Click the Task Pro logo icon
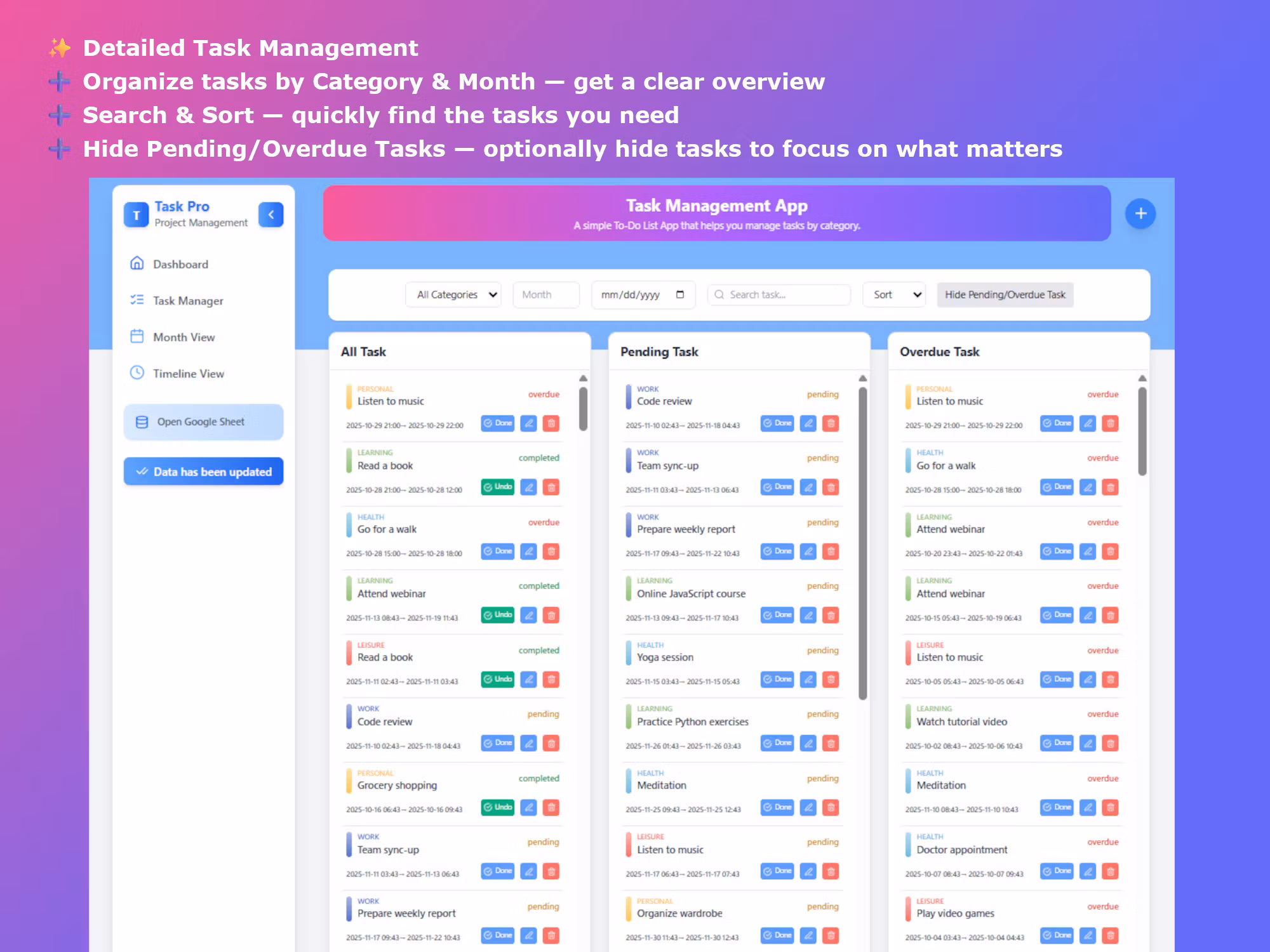Viewport: 1270px width, 952px height. [136, 215]
